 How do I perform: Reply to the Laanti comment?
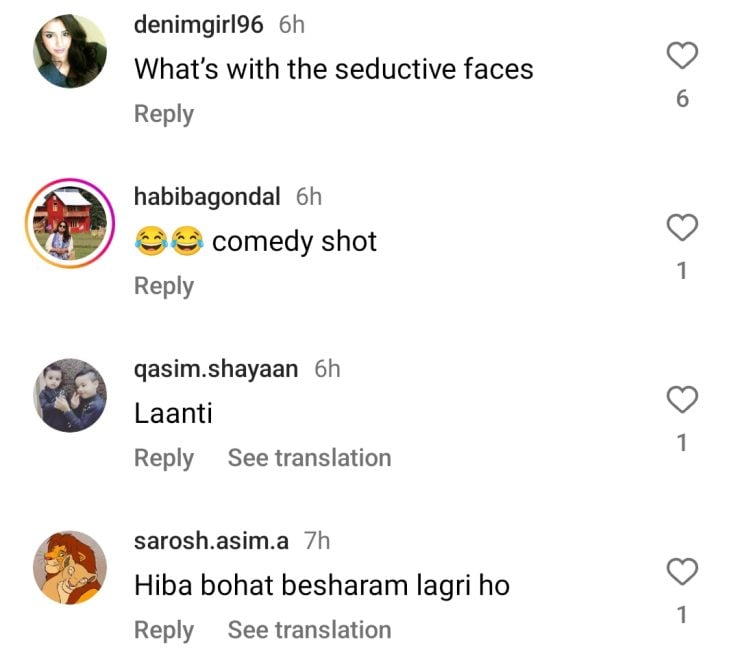click(x=164, y=458)
